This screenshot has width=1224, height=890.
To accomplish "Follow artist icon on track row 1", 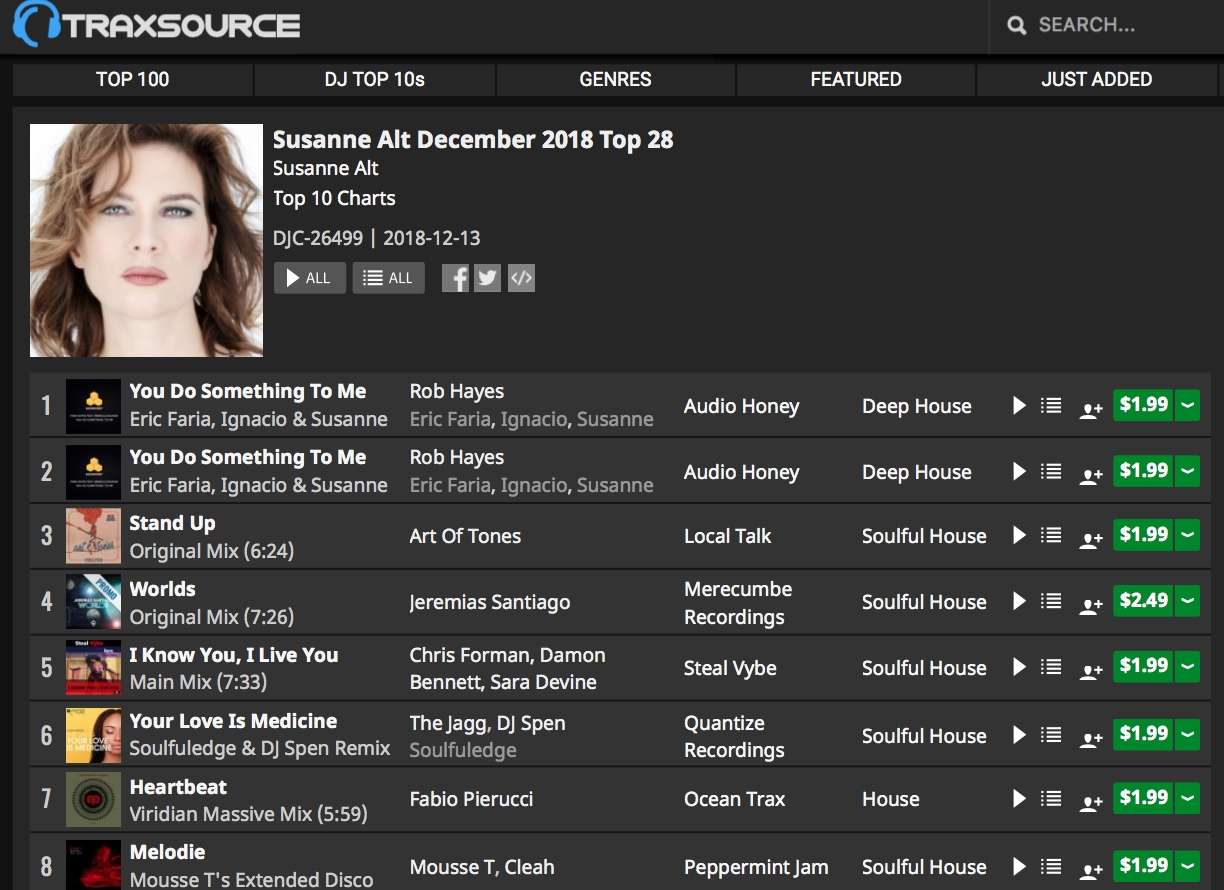I will tap(1091, 408).
